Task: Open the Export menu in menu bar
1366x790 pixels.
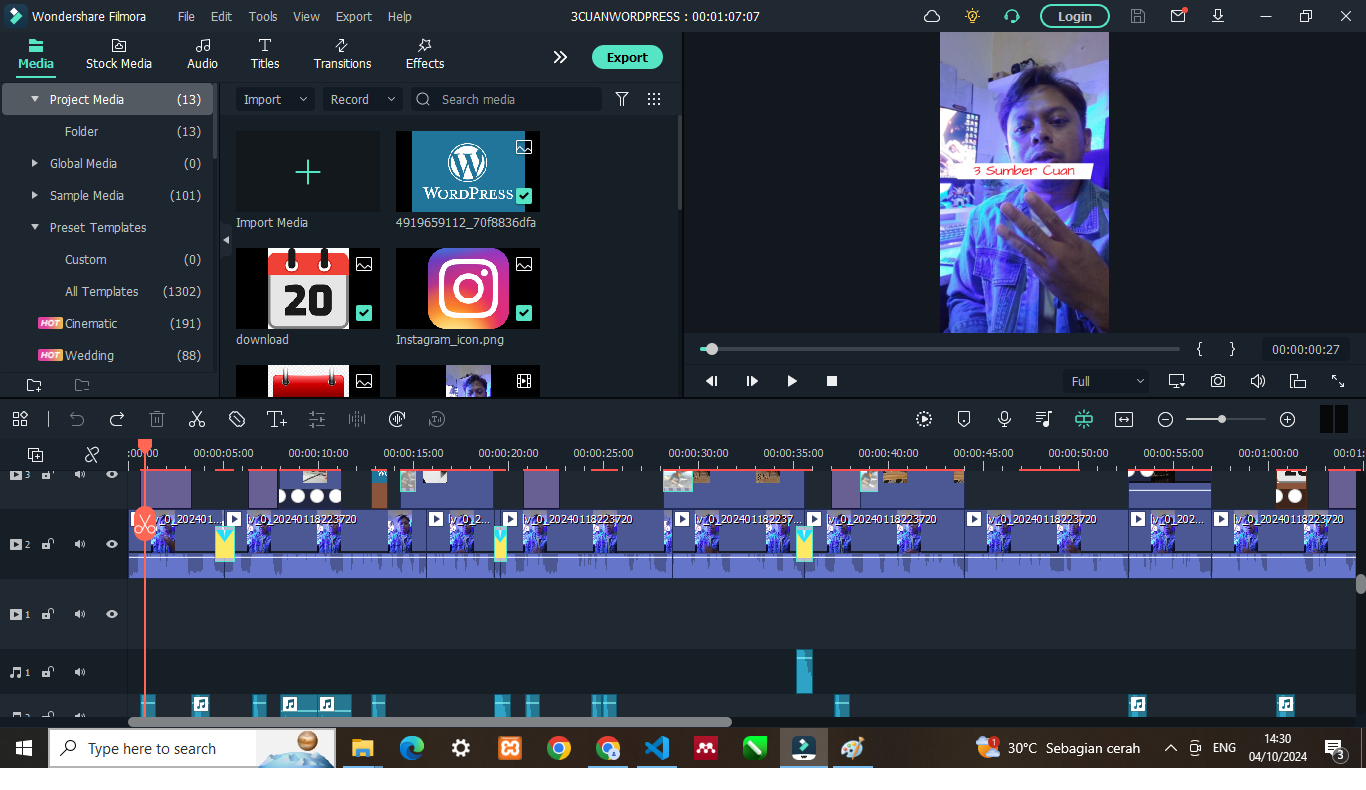Action: (353, 16)
